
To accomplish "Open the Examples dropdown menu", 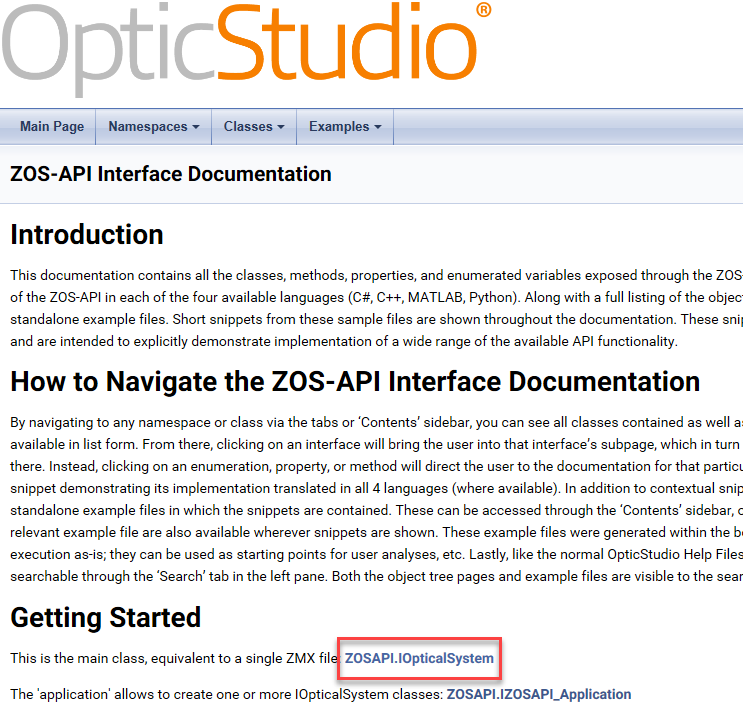I will [345, 127].
